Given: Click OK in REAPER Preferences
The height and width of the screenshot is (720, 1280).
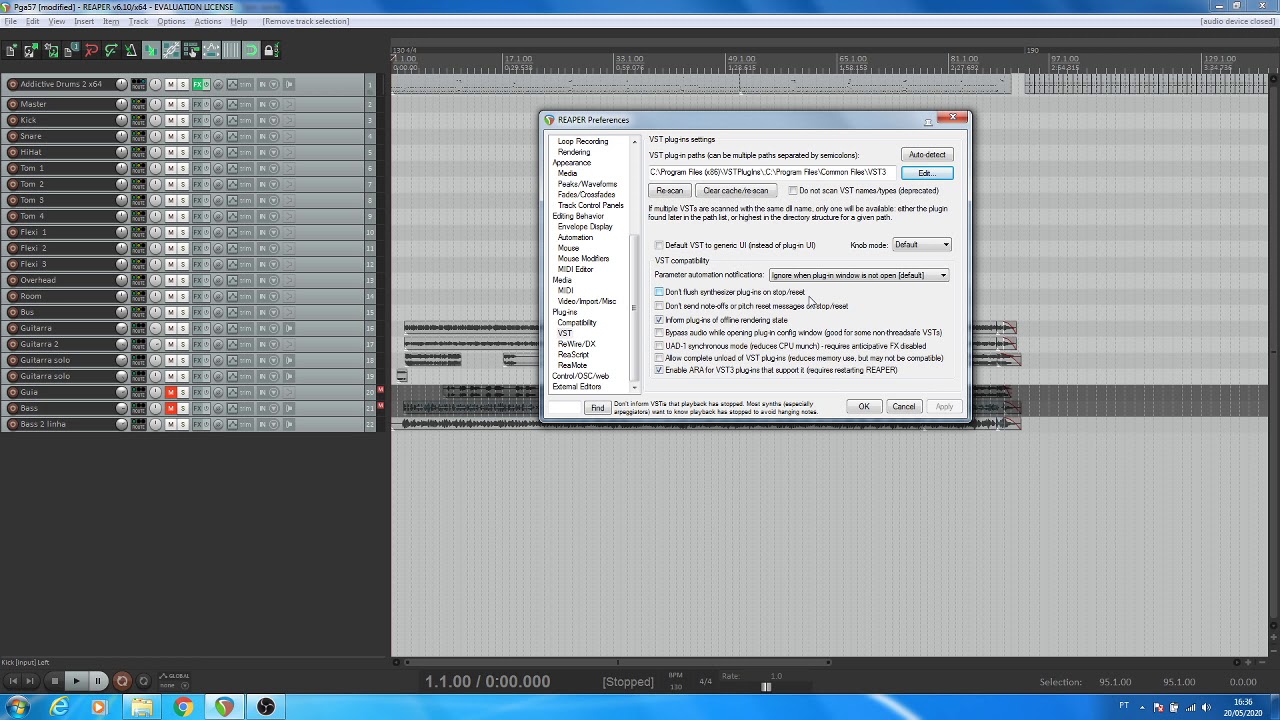Looking at the screenshot, I should 864,407.
